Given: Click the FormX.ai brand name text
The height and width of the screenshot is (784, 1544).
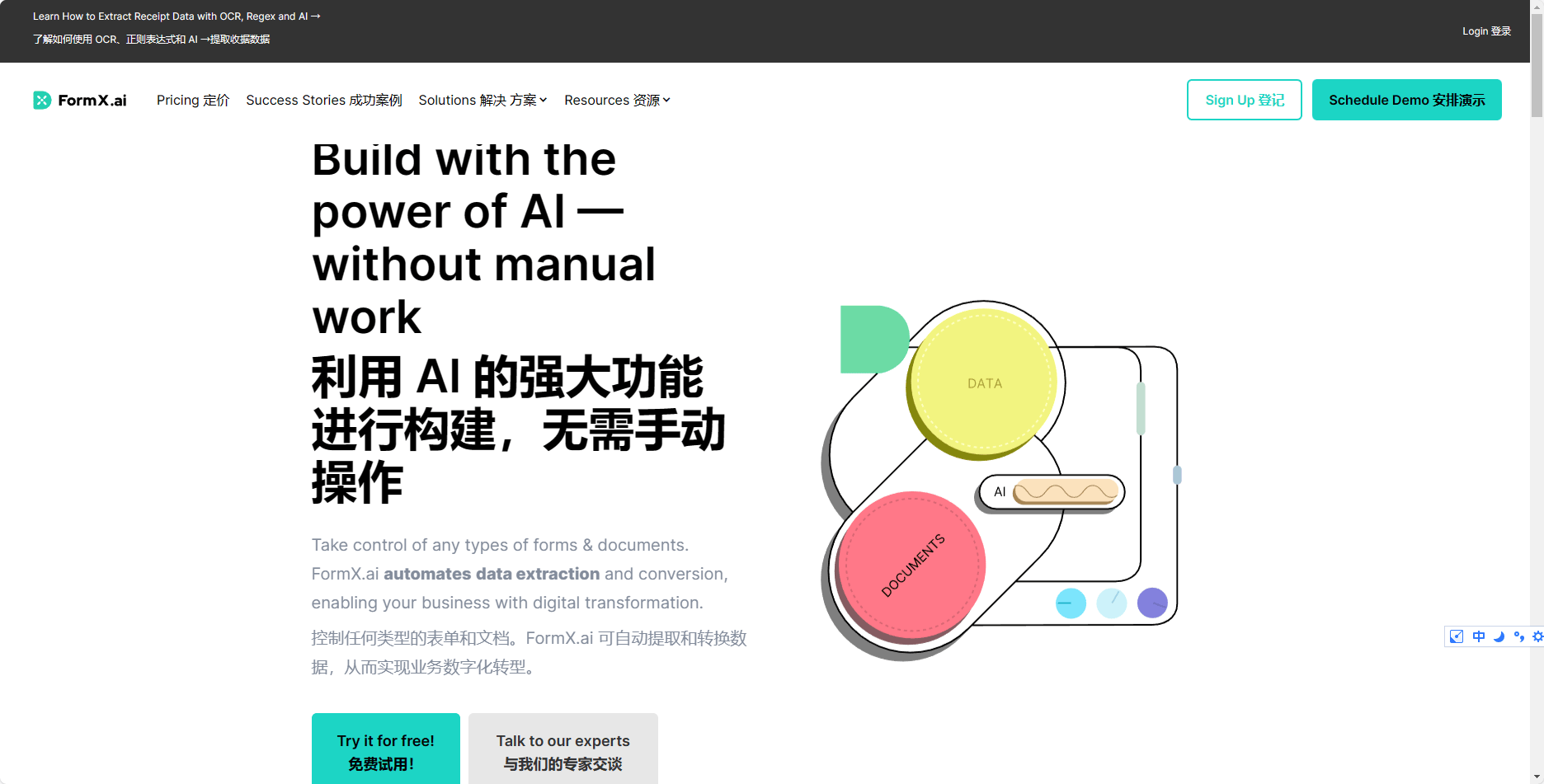Looking at the screenshot, I should click(92, 101).
